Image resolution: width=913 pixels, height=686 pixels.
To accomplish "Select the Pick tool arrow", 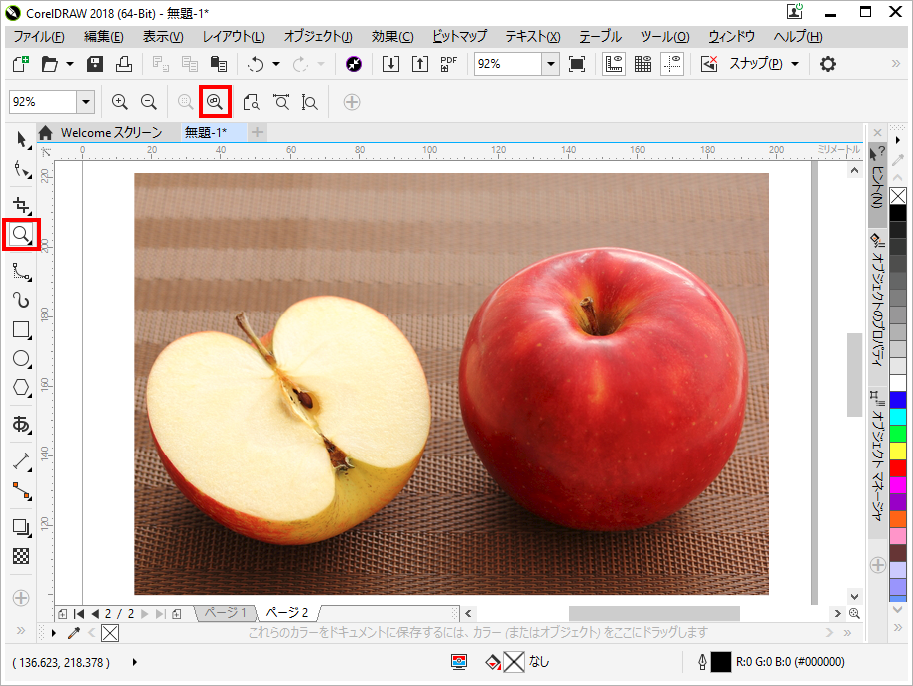I will (x=22, y=140).
